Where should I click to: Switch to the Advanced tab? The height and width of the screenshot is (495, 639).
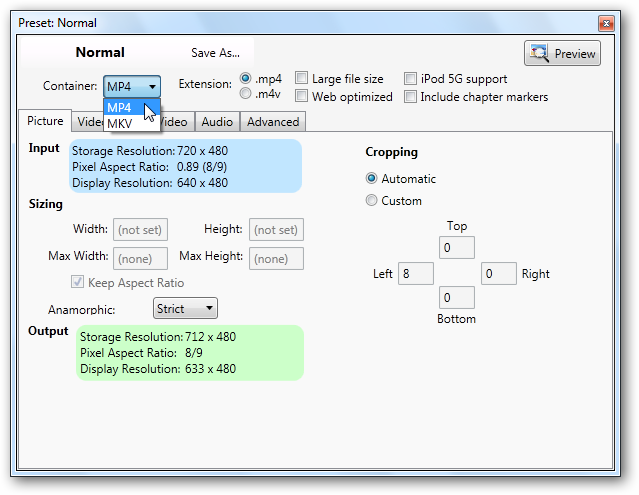pyautogui.click(x=273, y=122)
